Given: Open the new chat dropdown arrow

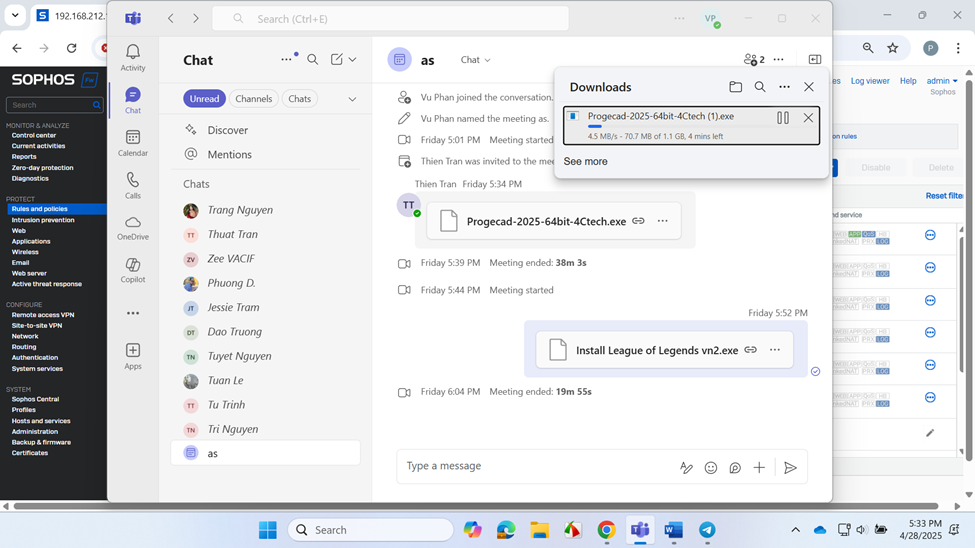Looking at the screenshot, I should click(352, 60).
